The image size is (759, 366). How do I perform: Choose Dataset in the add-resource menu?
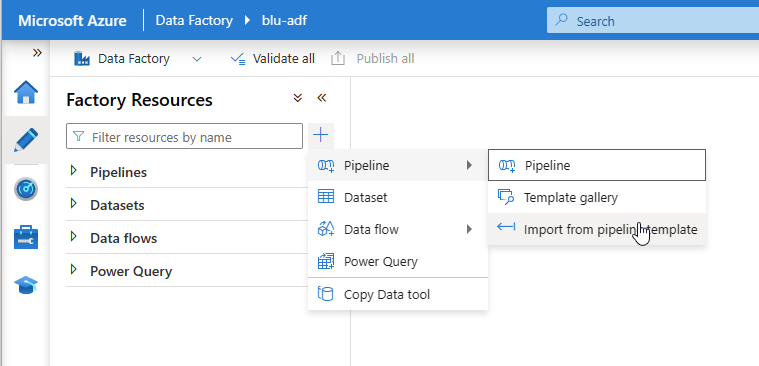pyautogui.click(x=397, y=197)
